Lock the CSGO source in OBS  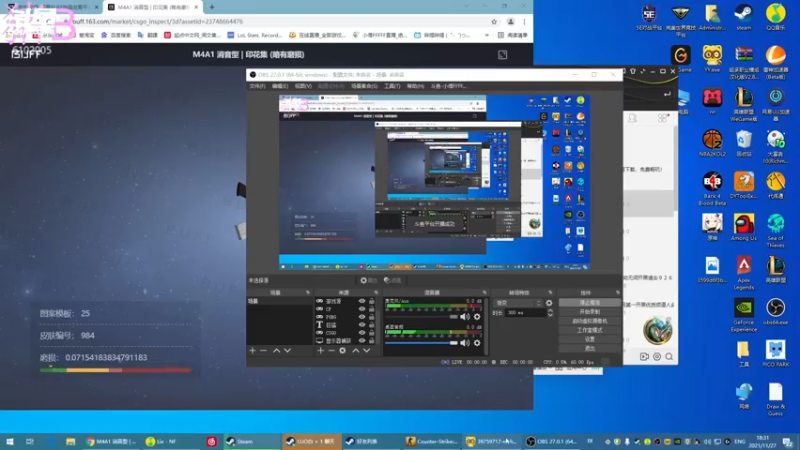tap(371, 333)
